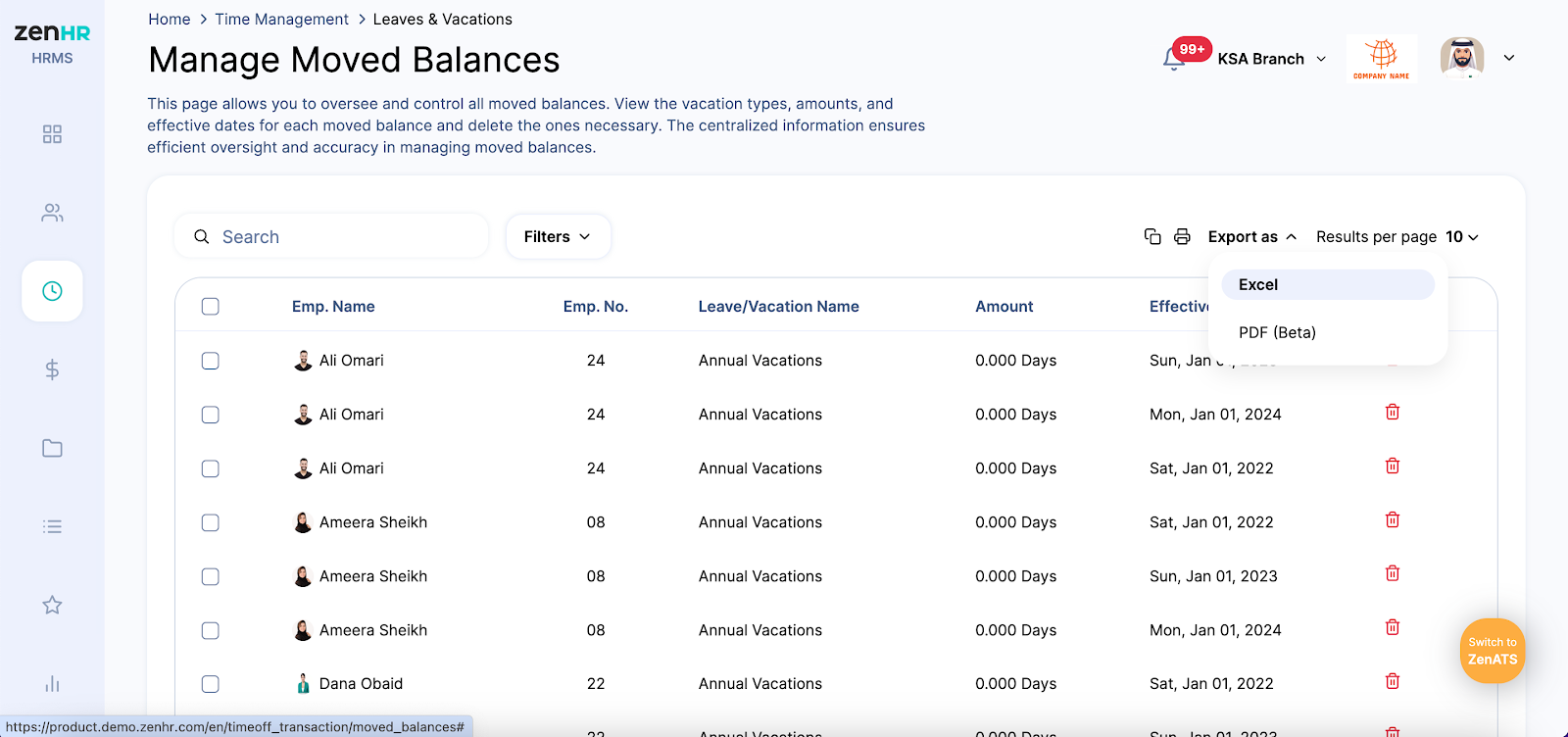The width and height of the screenshot is (1568, 737).
Task: Open the documents folder icon in sidebar
Action: point(52,448)
